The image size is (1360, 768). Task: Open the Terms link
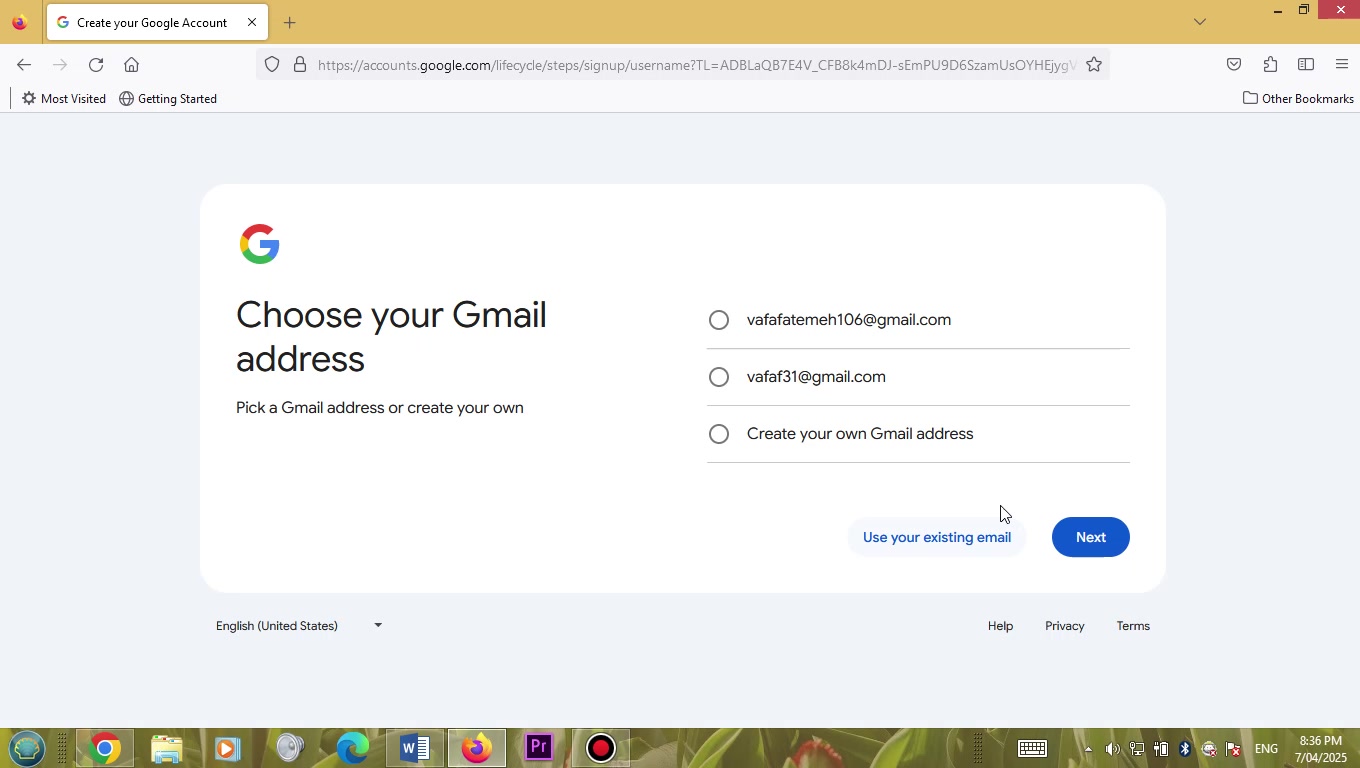1133,626
